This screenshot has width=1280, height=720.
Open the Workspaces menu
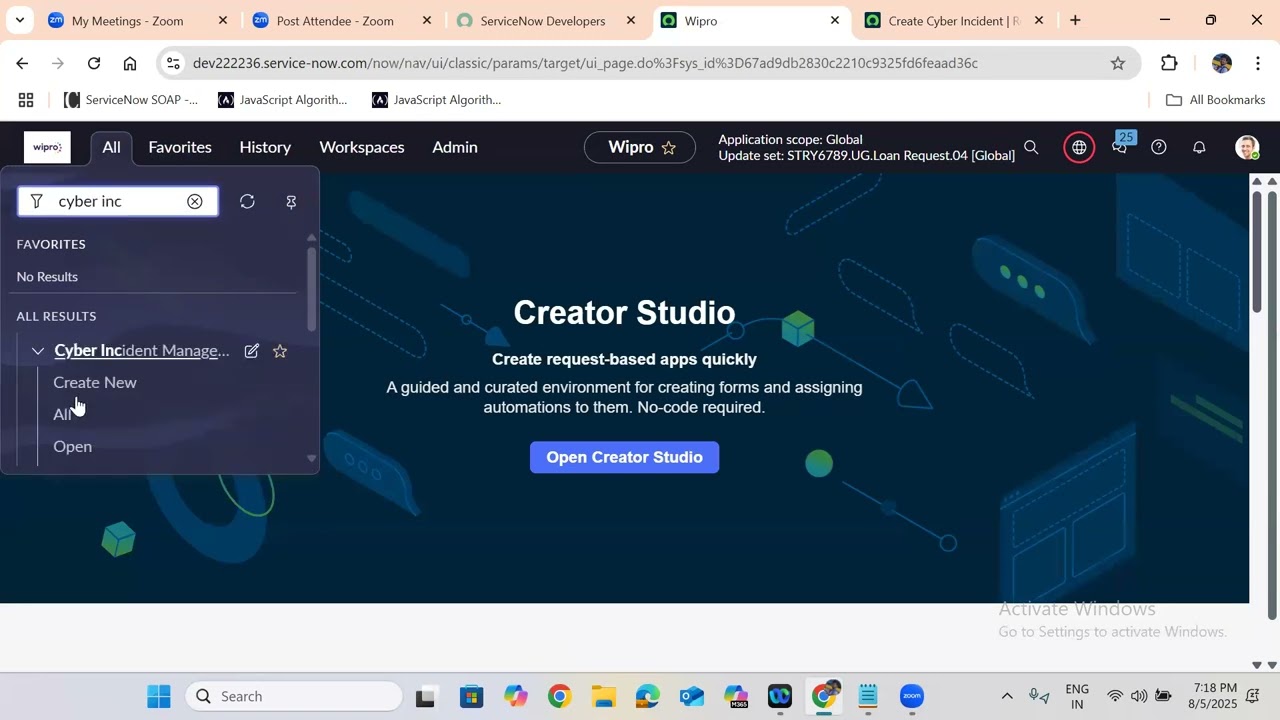(x=362, y=147)
